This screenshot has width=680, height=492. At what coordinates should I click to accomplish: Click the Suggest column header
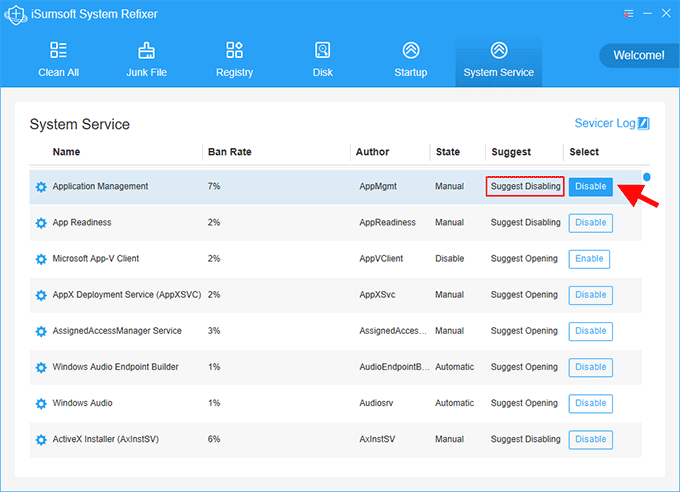(511, 152)
